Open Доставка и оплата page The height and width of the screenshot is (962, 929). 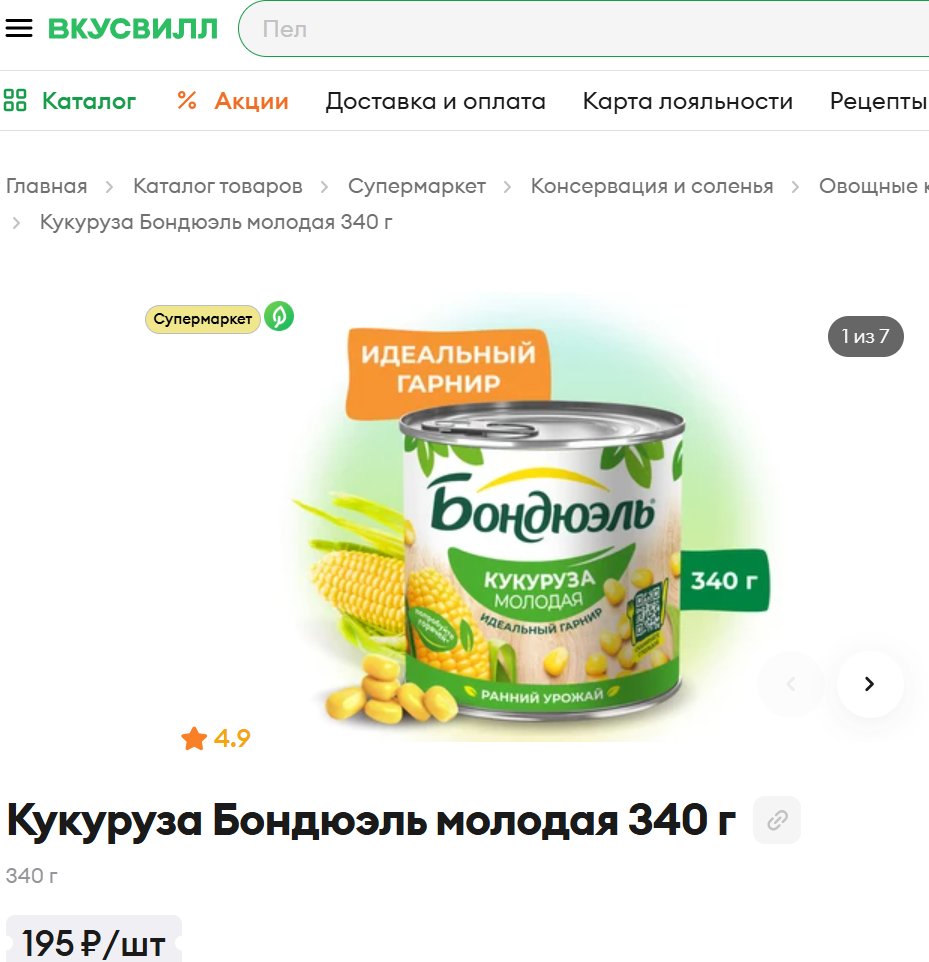click(435, 101)
